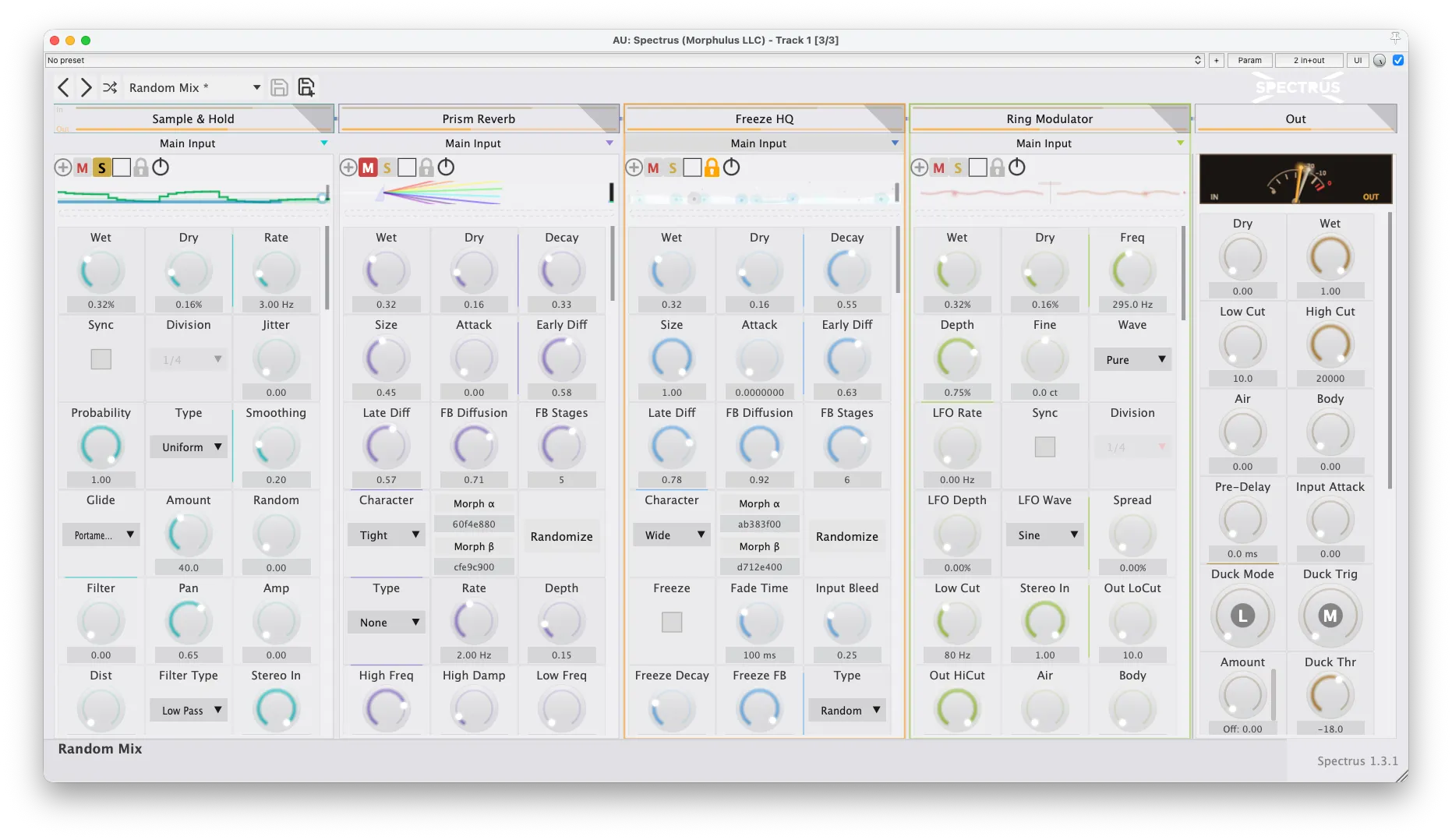Screen dimensions: 1452x840
Task: Open Sine LFO Wave dropdown
Action: (x=1045, y=535)
